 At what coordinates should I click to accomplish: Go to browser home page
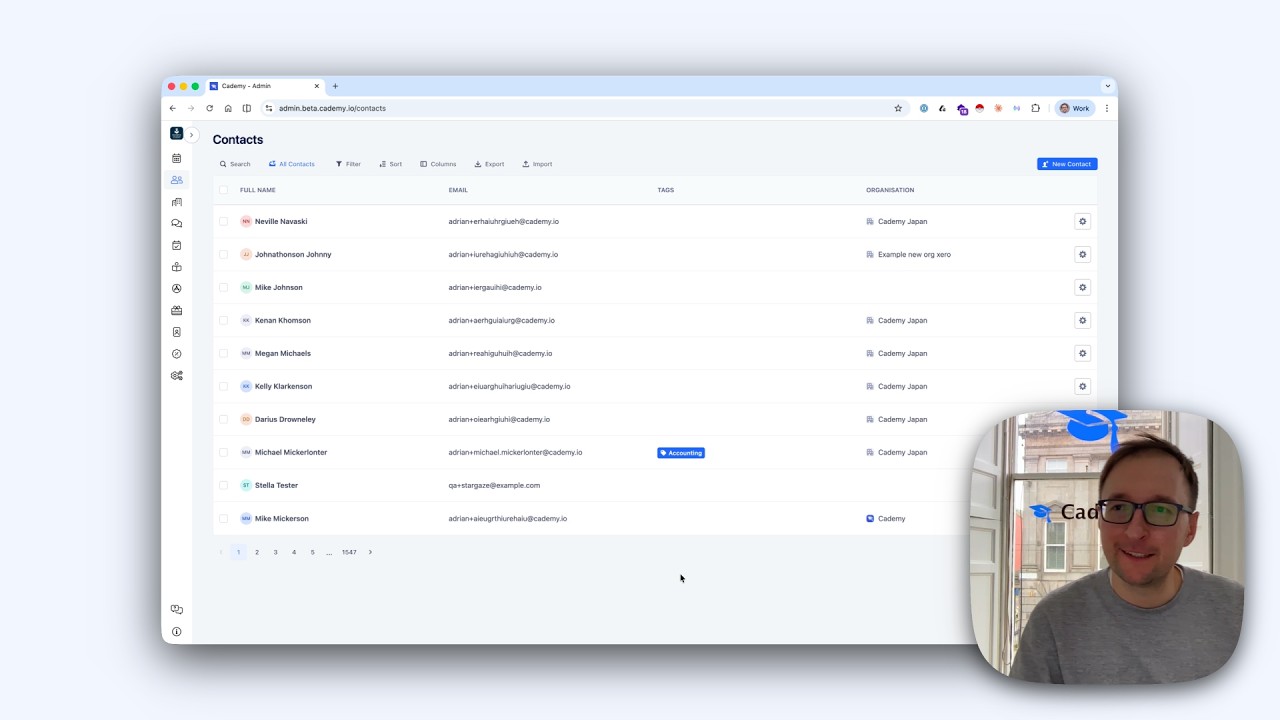[228, 108]
